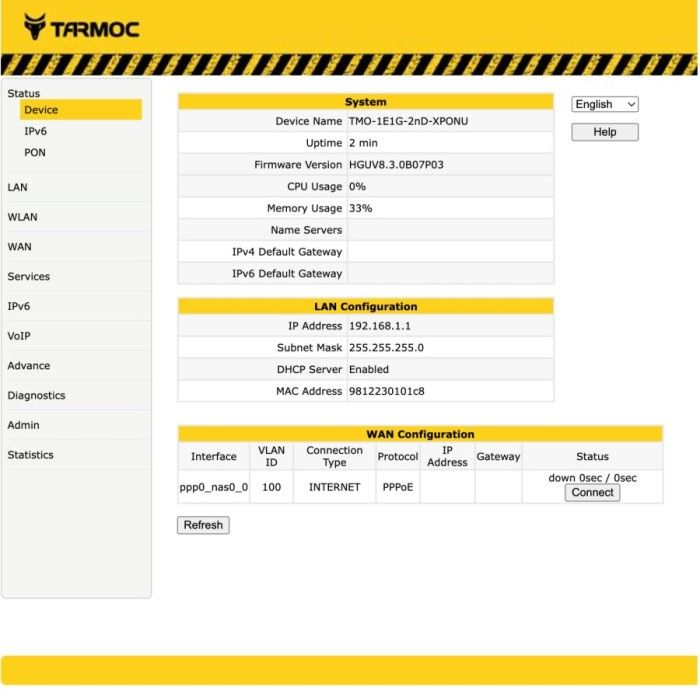The width and height of the screenshot is (700, 690).
Task: Click the ppp0_nas0_0 interface table cell
Action: click(213, 487)
